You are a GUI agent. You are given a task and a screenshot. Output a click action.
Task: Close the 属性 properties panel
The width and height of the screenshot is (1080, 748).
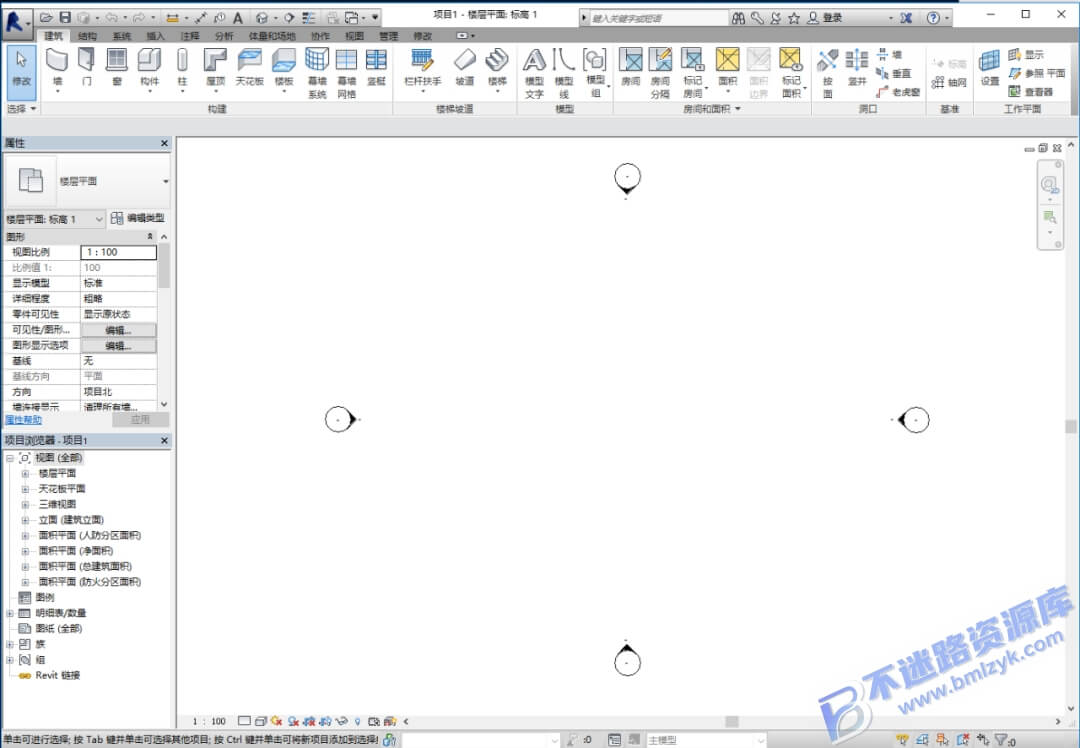pos(164,143)
